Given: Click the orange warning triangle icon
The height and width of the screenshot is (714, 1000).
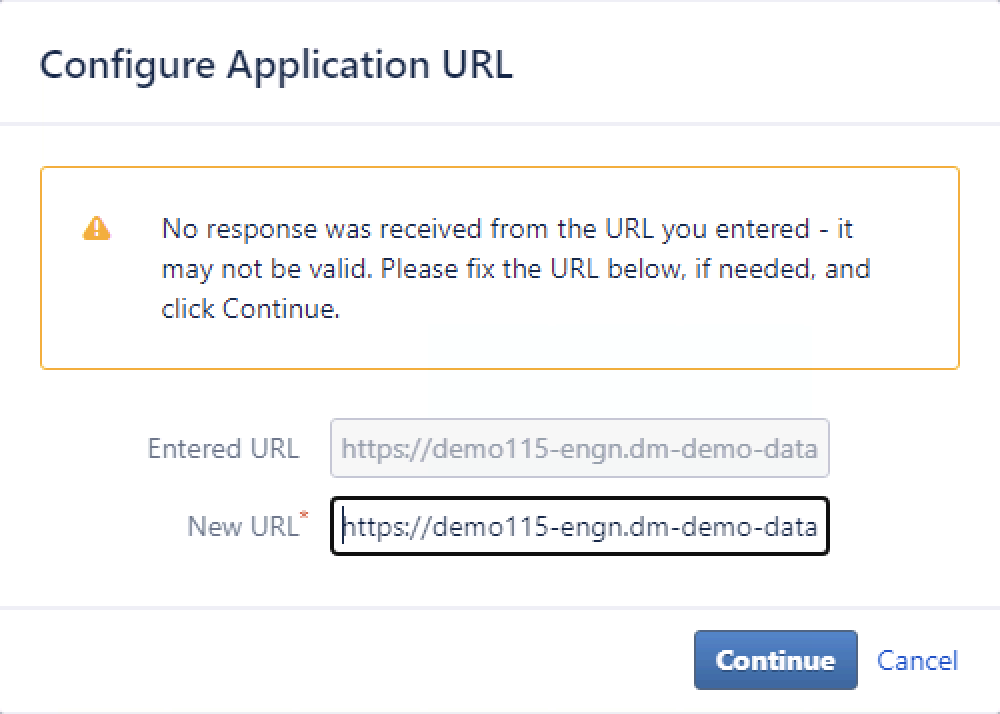Looking at the screenshot, I should pyautogui.click(x=96, y=229).
